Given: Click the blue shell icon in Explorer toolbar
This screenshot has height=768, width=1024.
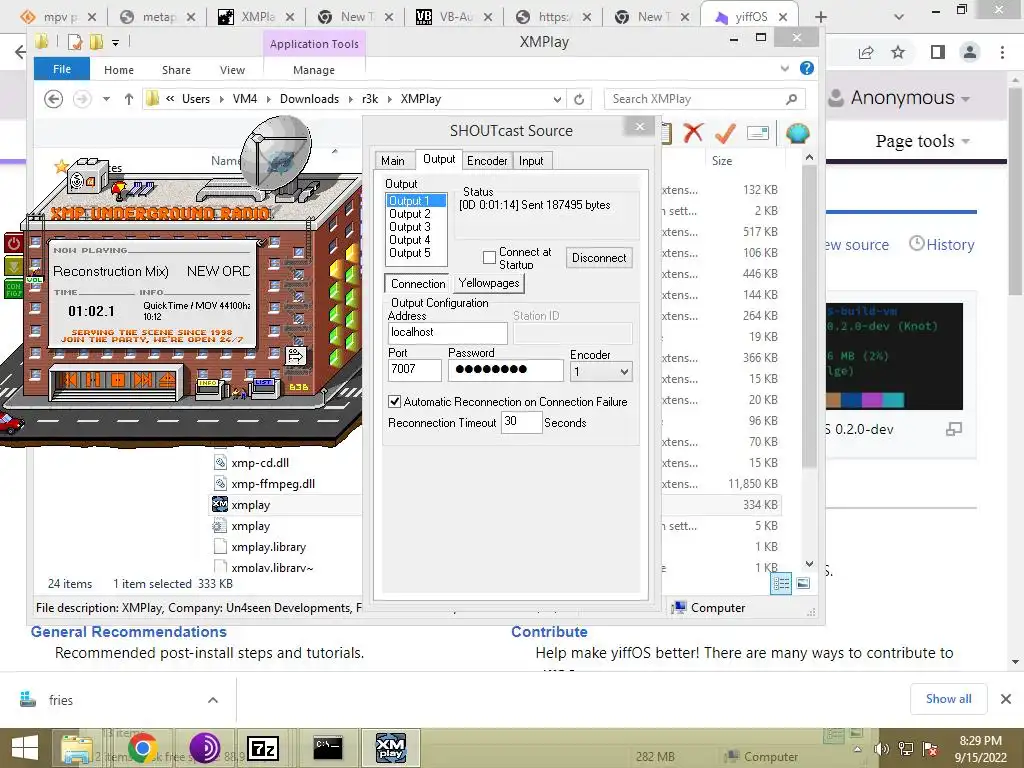Looking at the screenshot, I should click(x=797, y=133).
